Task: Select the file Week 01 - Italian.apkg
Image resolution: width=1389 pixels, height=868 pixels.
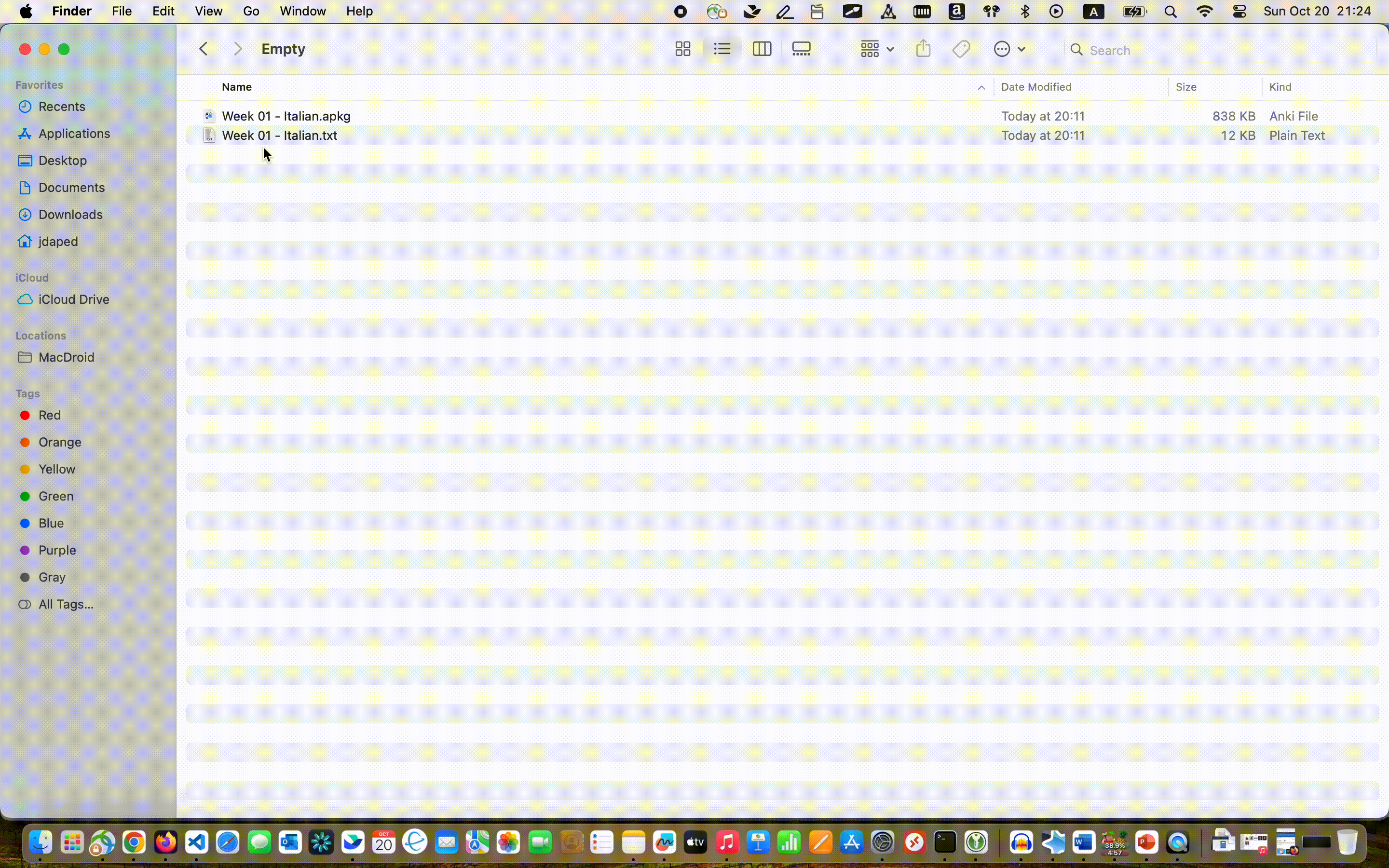Action: [286, 116]
